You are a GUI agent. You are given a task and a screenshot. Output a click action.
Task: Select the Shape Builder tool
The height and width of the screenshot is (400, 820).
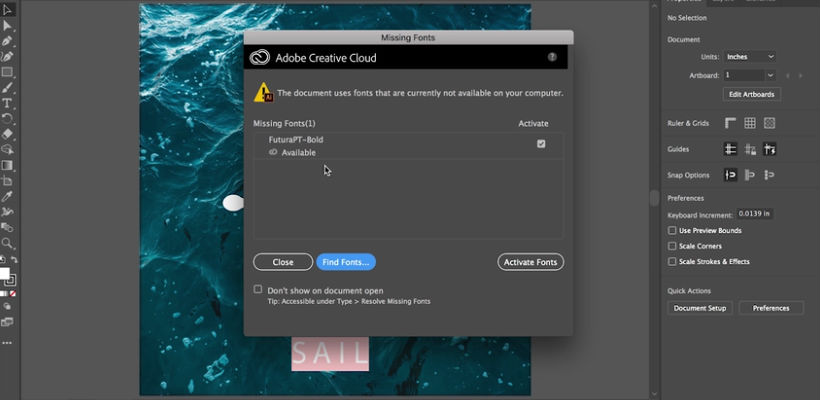point(7,150)
